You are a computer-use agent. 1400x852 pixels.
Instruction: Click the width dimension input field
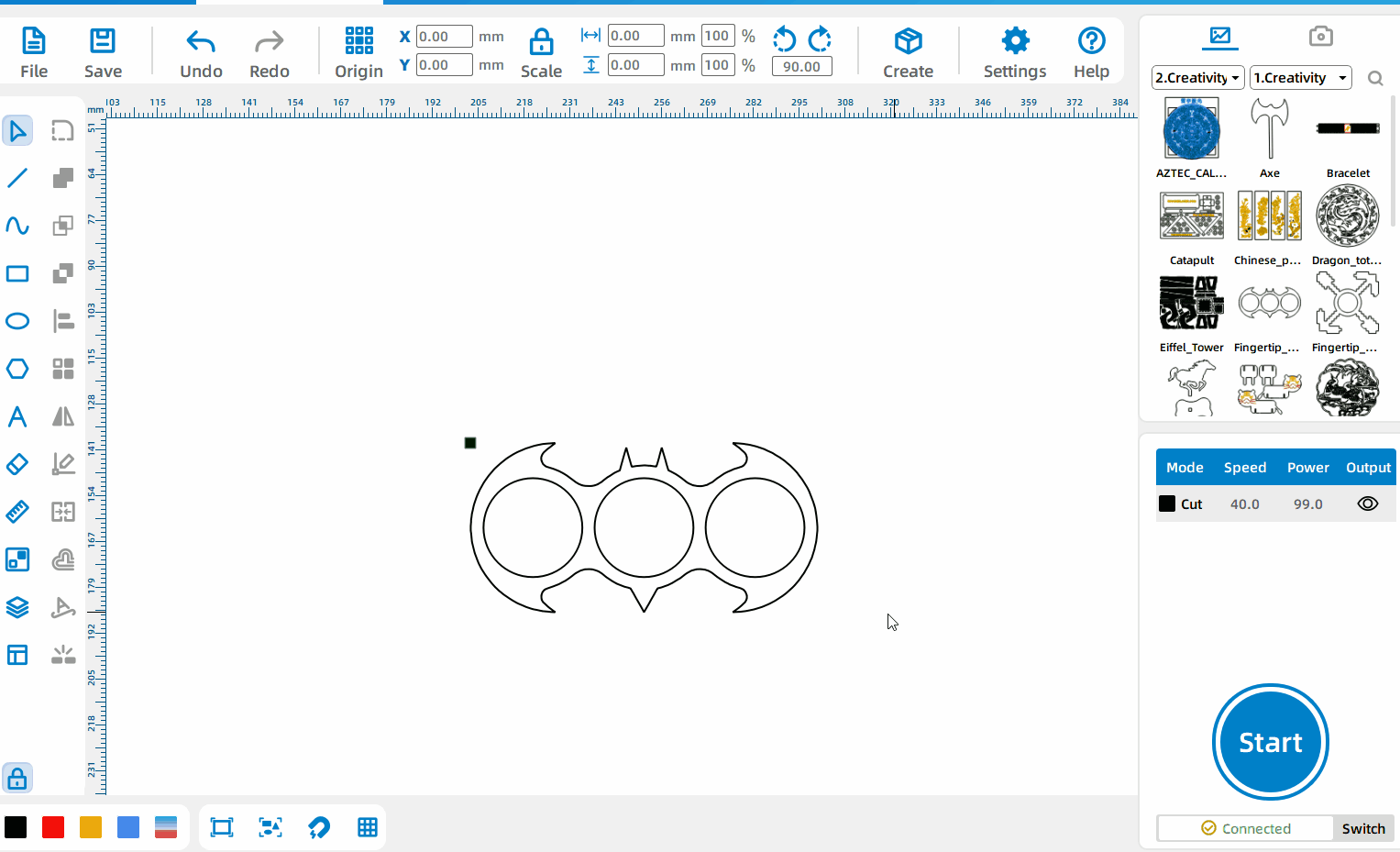tap(636, 36)
